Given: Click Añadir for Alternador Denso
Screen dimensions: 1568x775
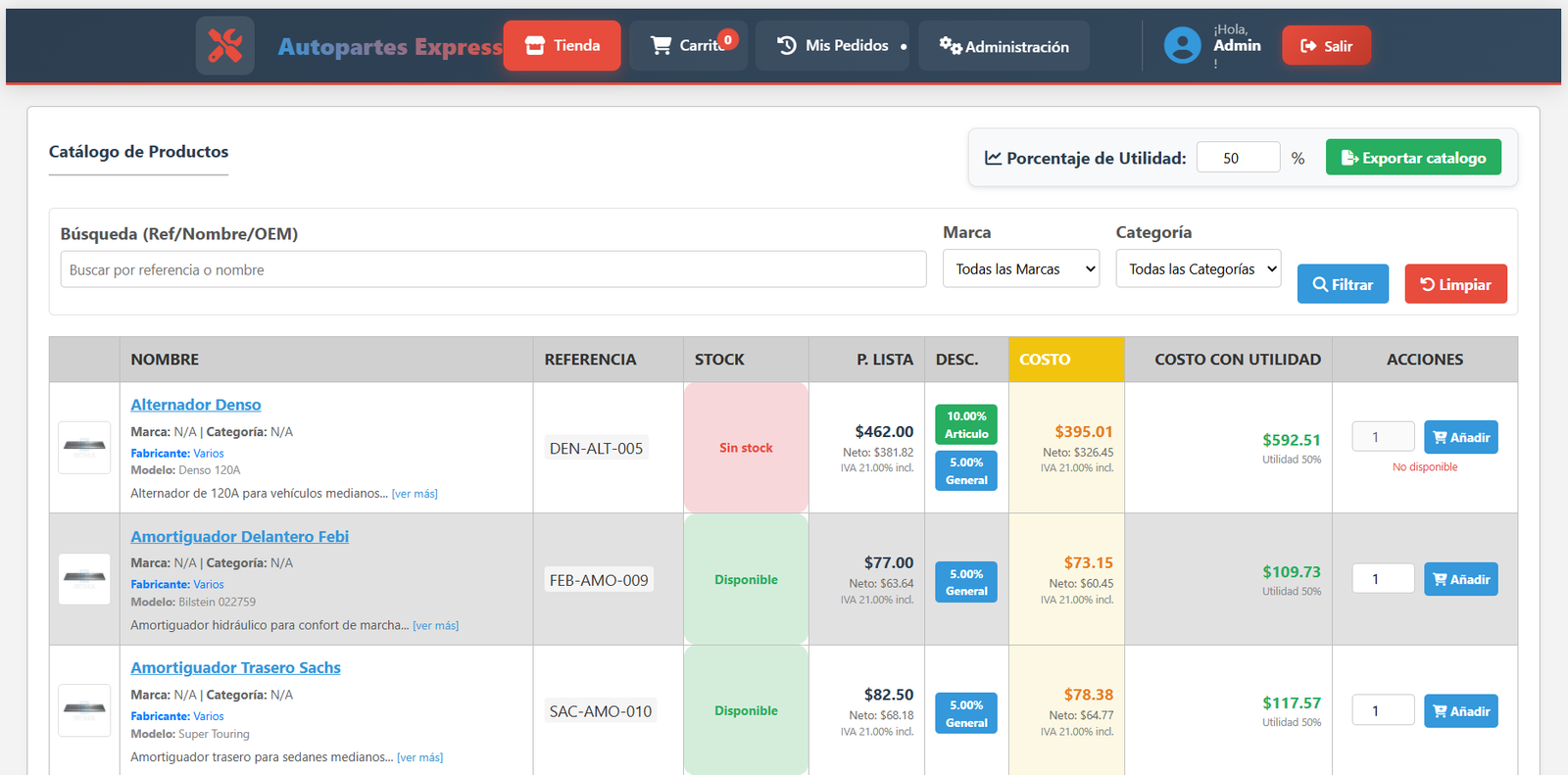Looking at the screenshot, I should (1460, 437).
